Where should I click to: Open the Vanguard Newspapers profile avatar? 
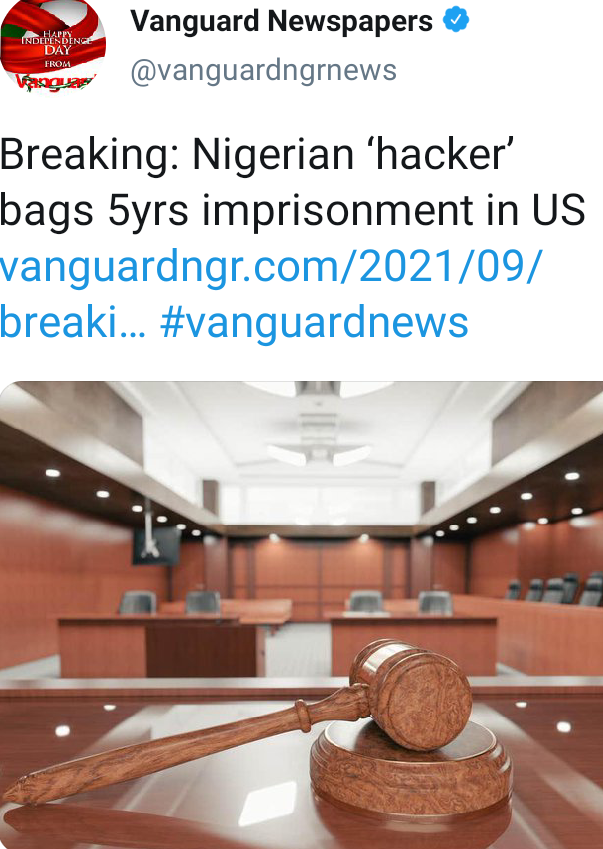click(x=53, y=46)
